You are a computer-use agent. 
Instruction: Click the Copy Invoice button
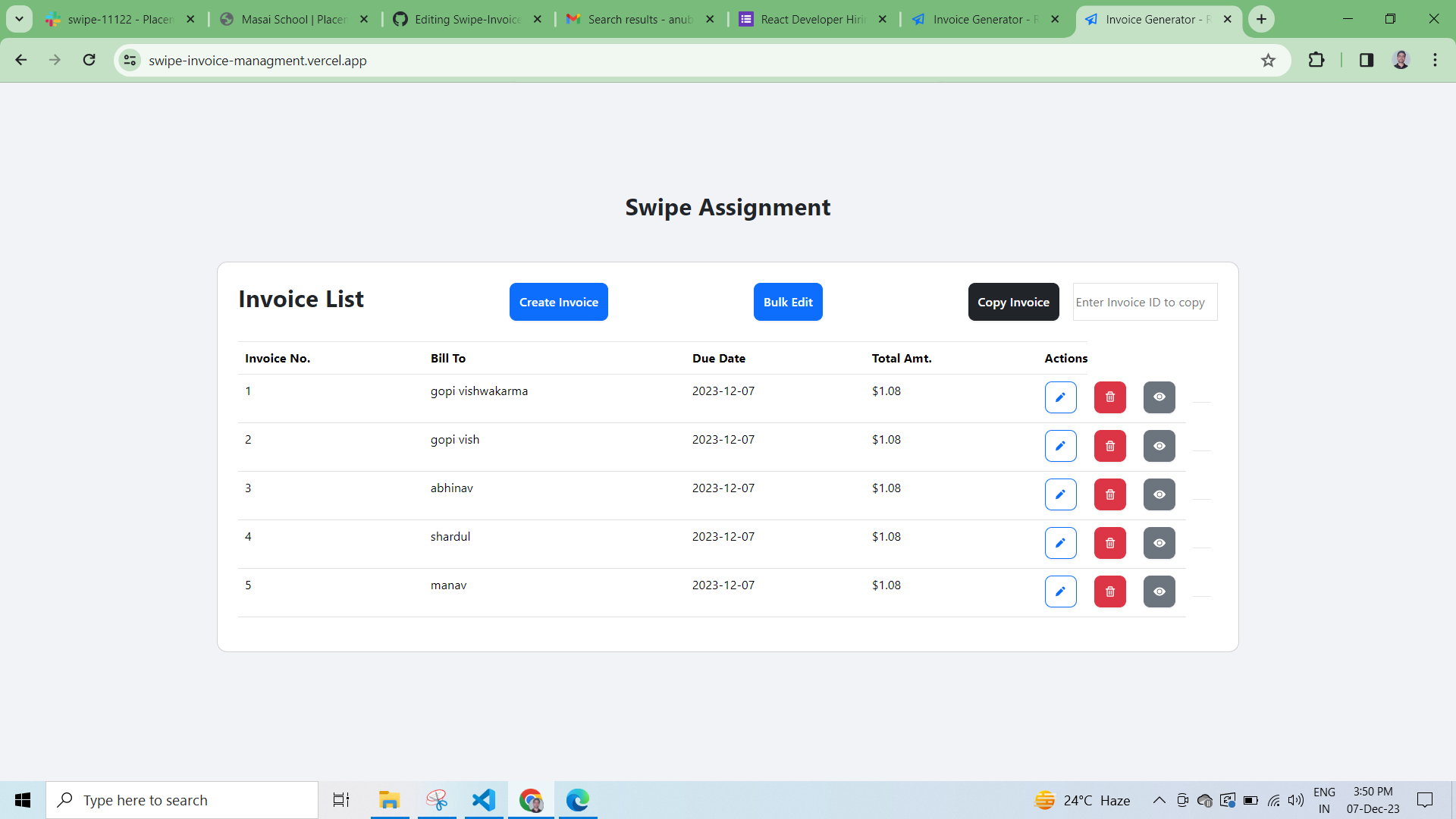point(1013,302)
